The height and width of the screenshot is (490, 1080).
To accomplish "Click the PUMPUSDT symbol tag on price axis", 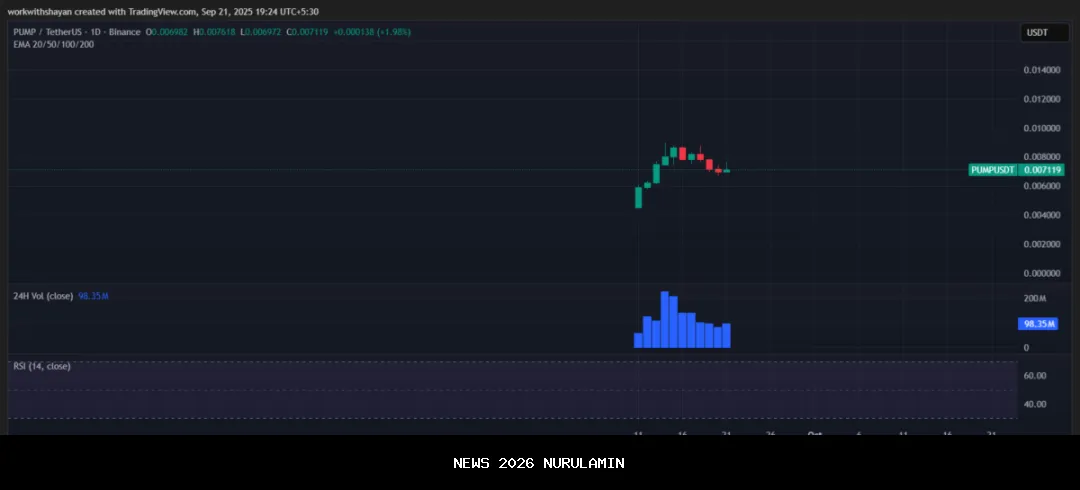I will [x=993, y=170].
